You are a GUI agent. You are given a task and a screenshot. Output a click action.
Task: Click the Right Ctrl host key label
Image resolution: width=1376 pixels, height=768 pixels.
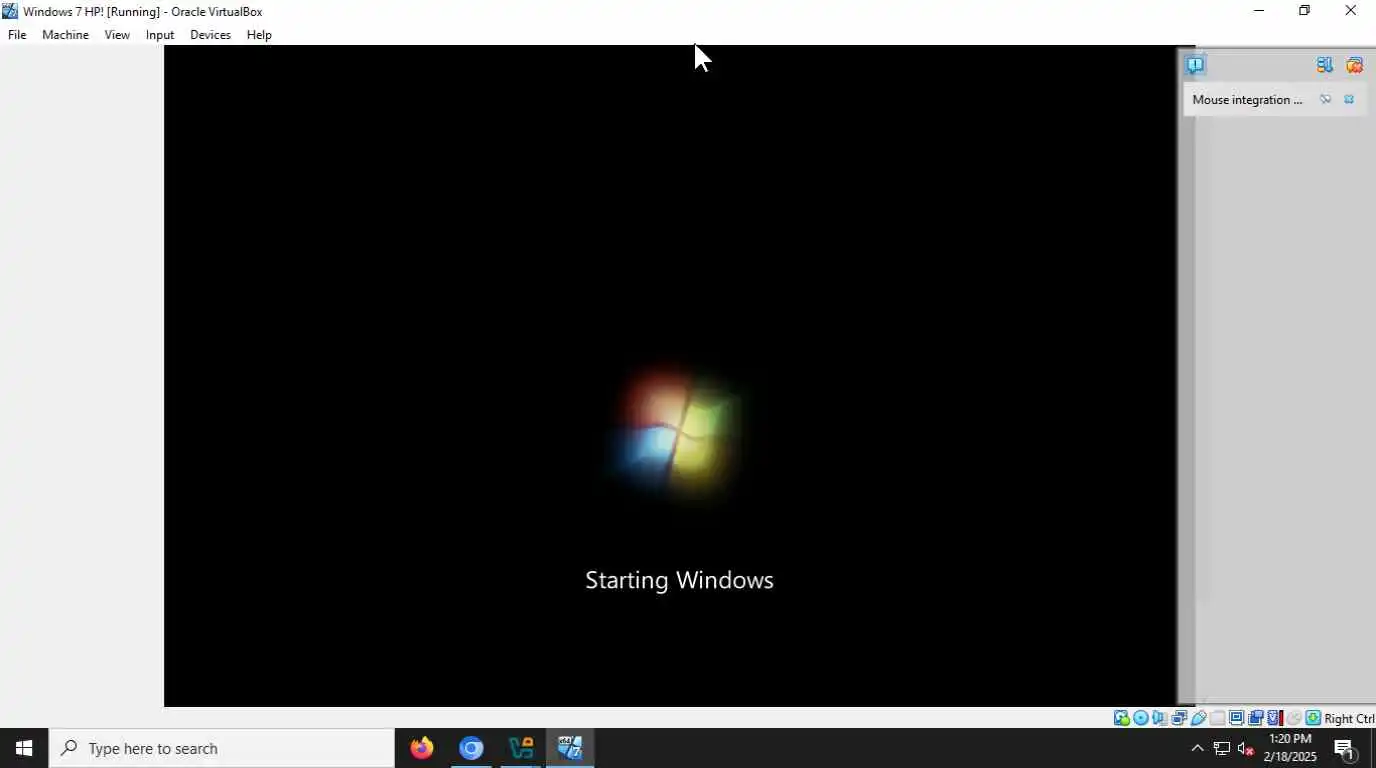[1349, 718]
